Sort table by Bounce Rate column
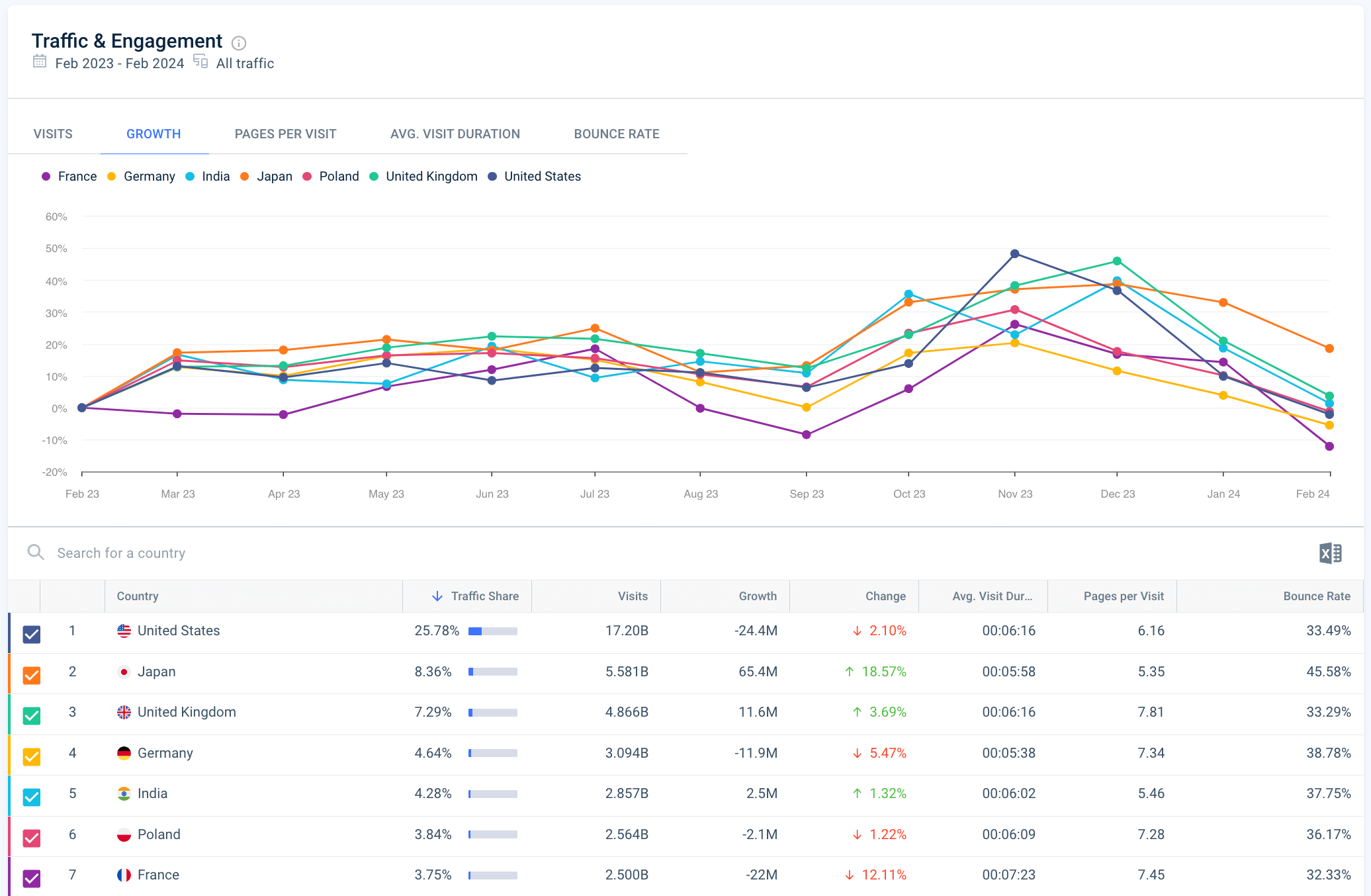The width and height of the screenshot is (1371, 896). [x=1316, y=596]
